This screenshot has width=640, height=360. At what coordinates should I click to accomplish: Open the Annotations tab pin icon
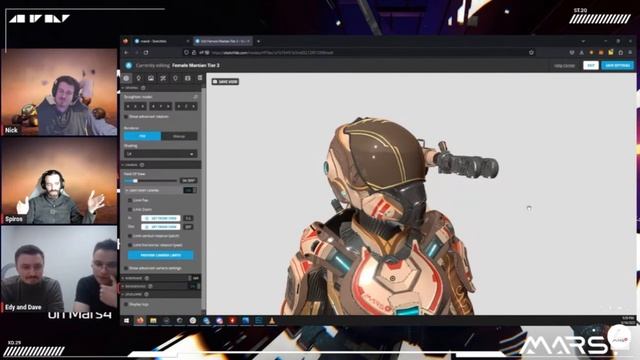tap(176, 78)
